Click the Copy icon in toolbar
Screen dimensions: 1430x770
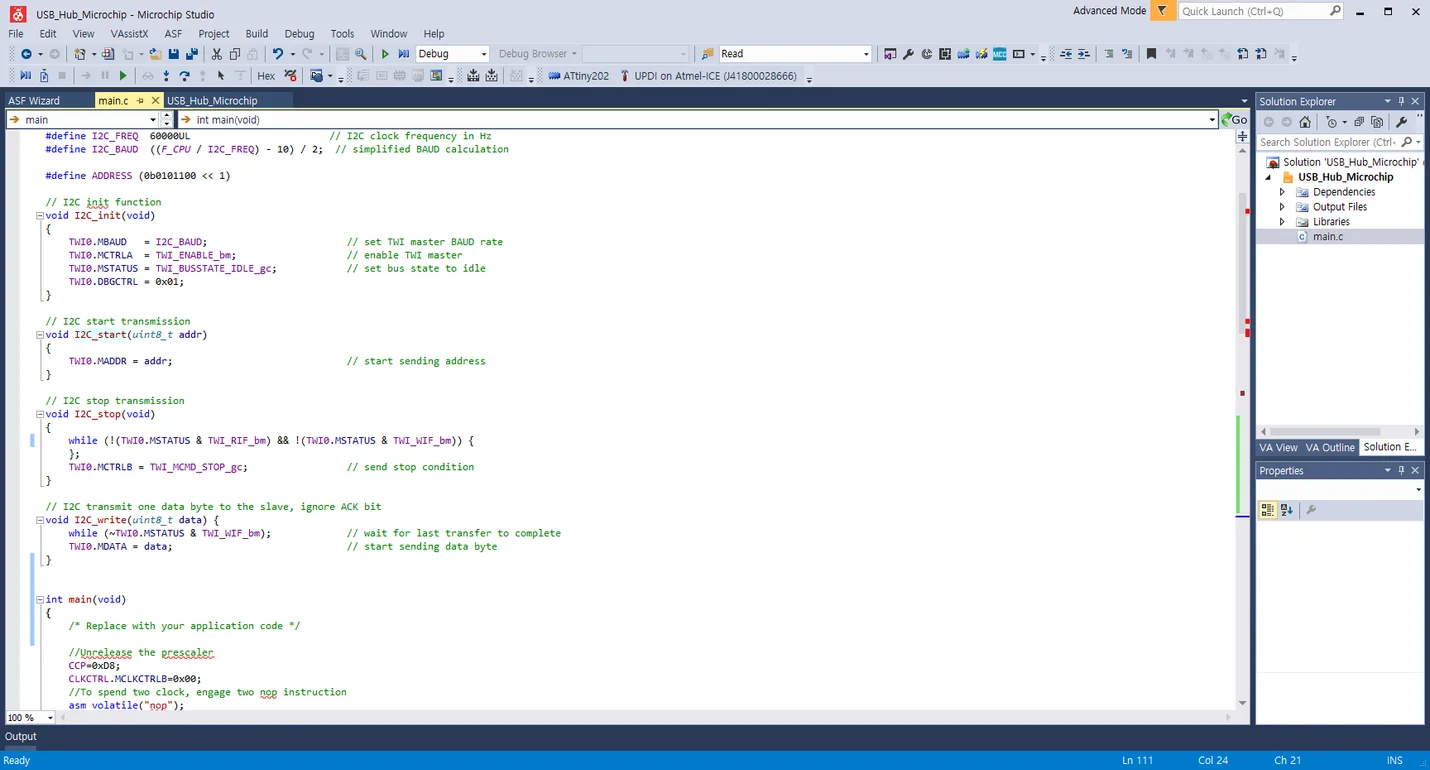234,54
